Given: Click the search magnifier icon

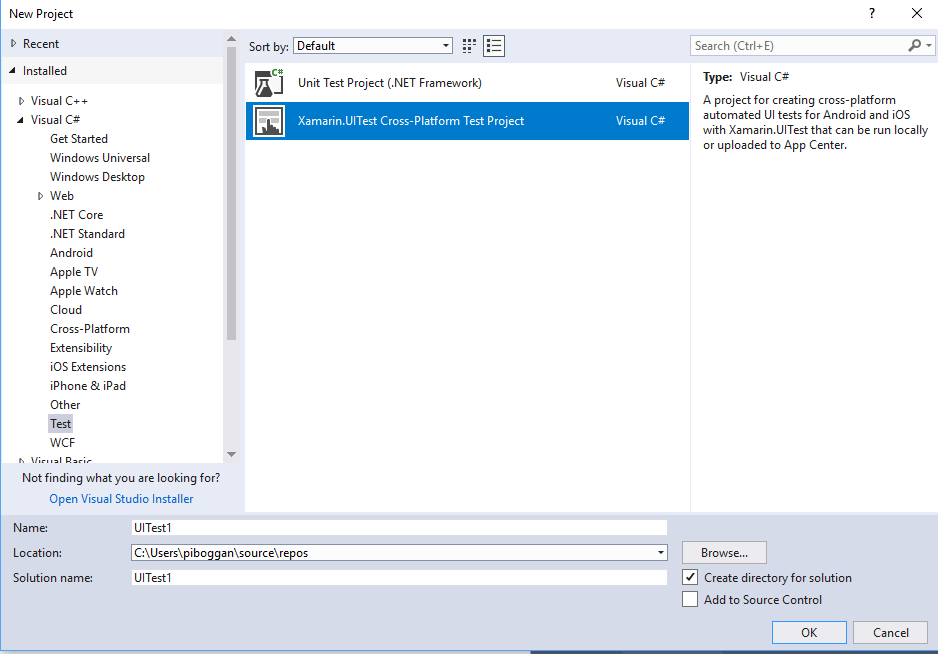Looking at the screenshot, I should (x=914, y=45).
